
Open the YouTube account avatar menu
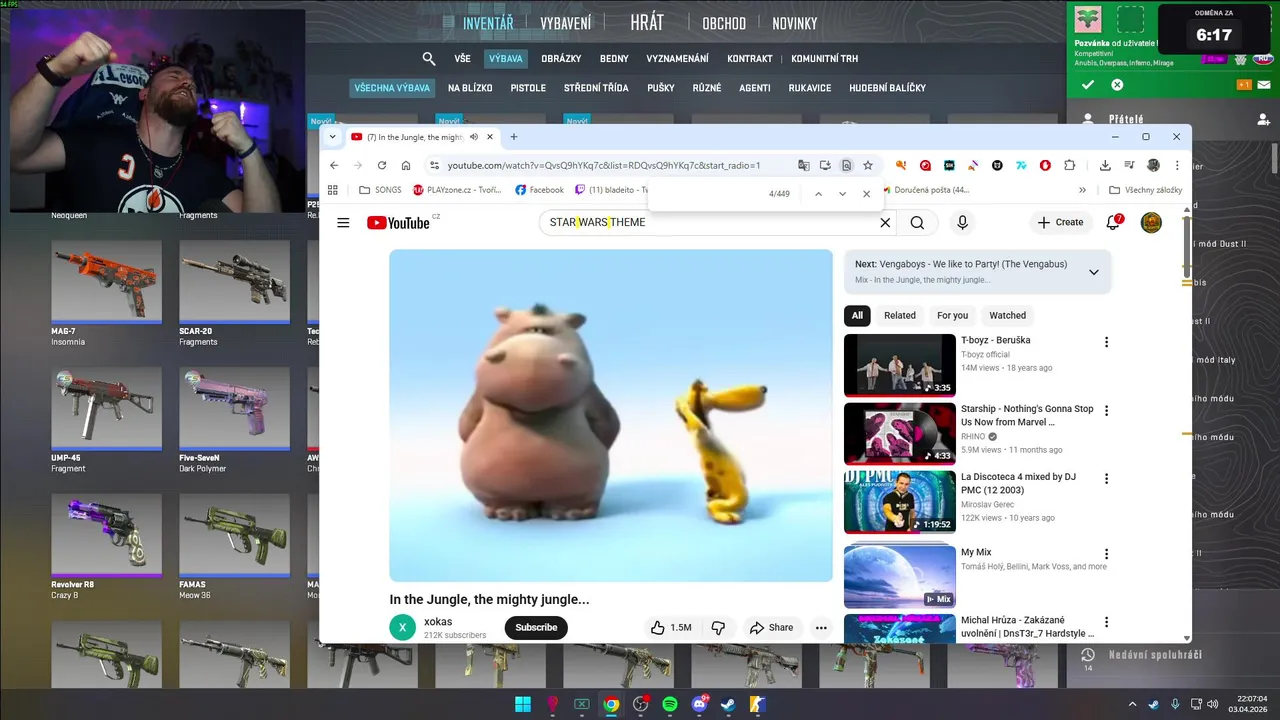pos(1151,222)
